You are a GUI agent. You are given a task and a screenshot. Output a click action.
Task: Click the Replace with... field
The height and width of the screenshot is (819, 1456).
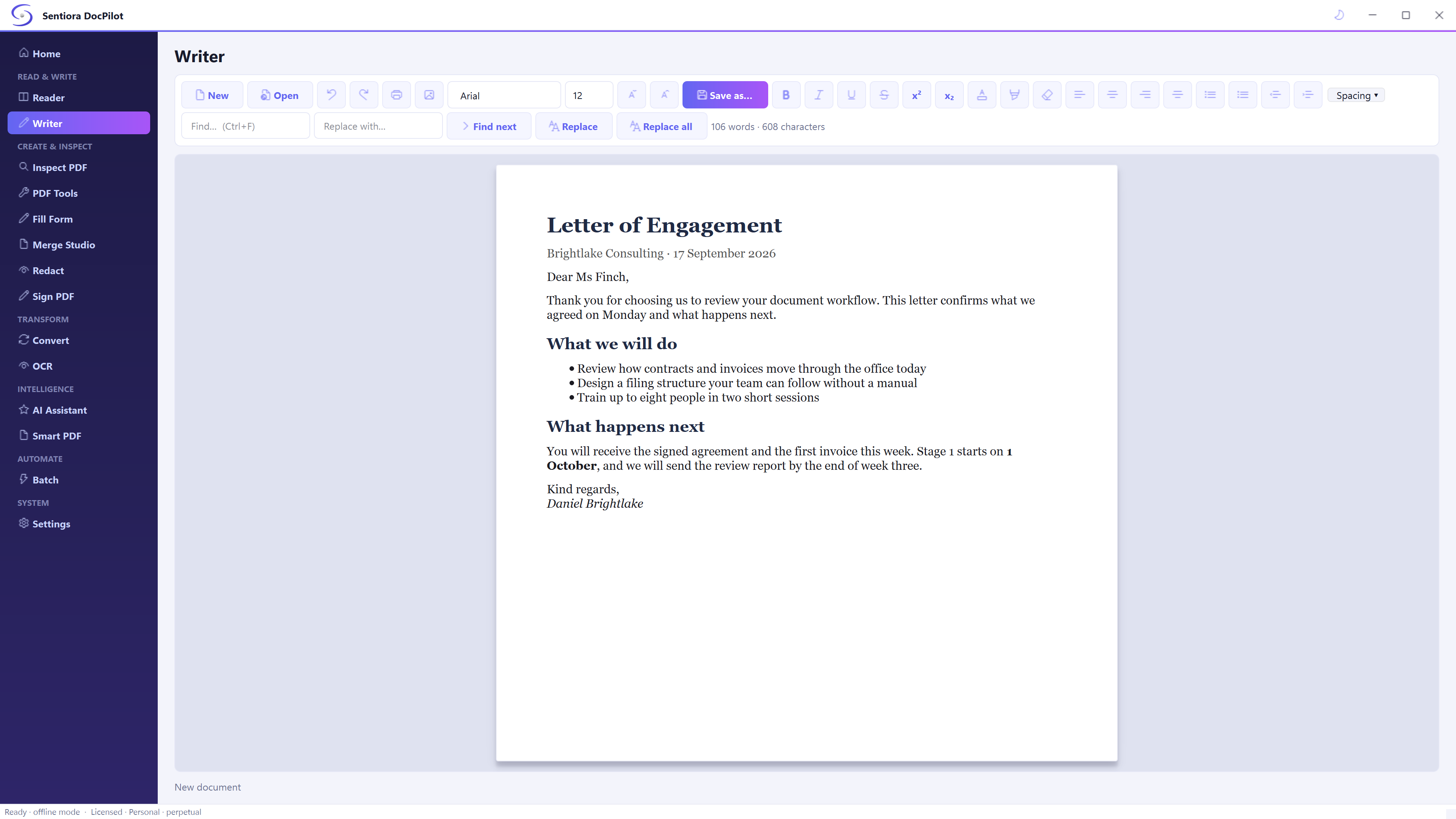378,126
